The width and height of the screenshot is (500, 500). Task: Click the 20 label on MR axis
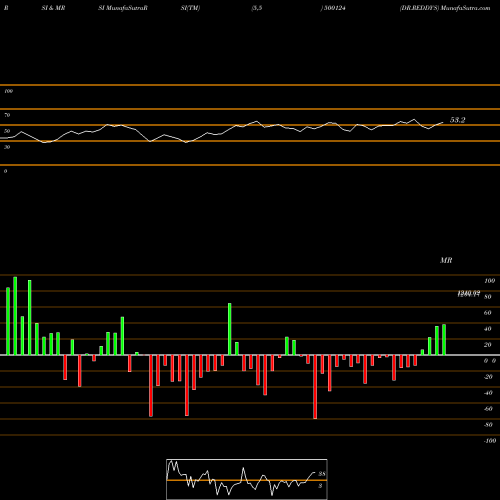(x=488, y=345)
